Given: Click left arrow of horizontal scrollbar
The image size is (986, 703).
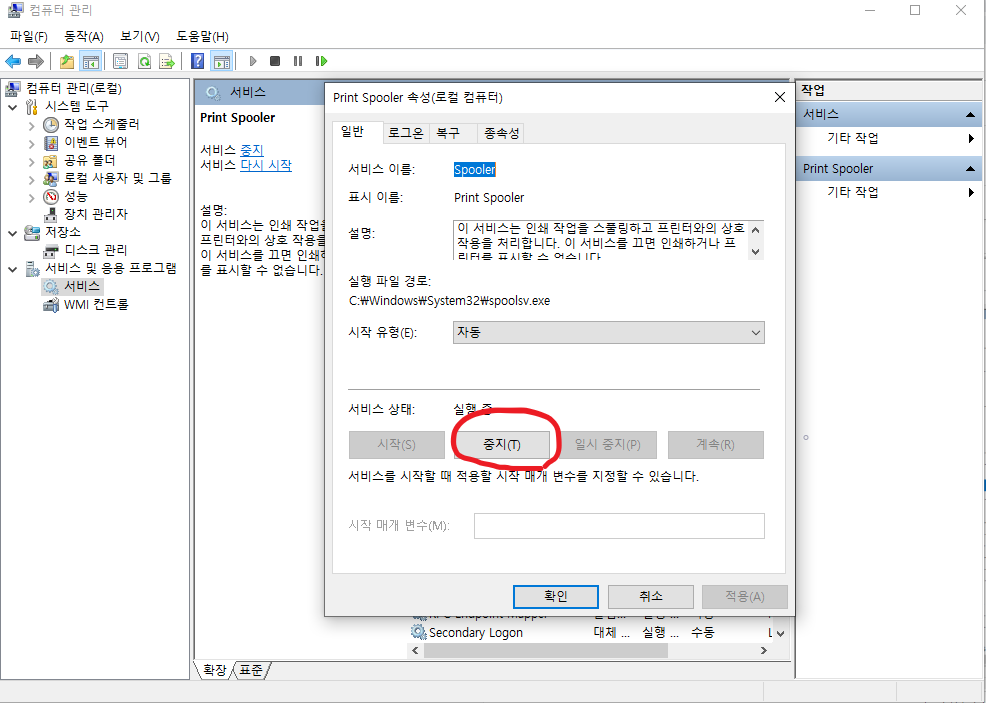Looking at the screenshot, I should click(415, 650).
